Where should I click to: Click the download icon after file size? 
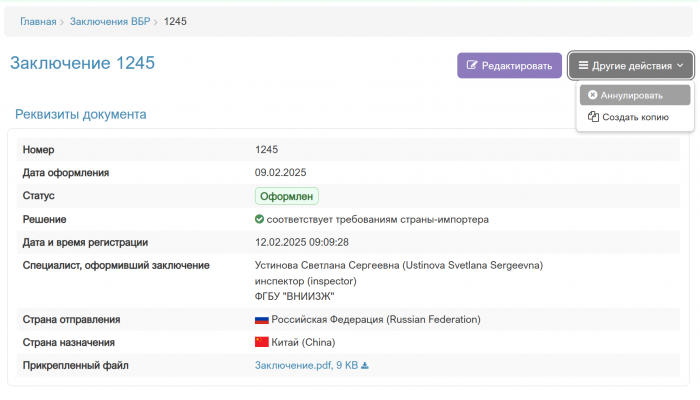(365, 366)
